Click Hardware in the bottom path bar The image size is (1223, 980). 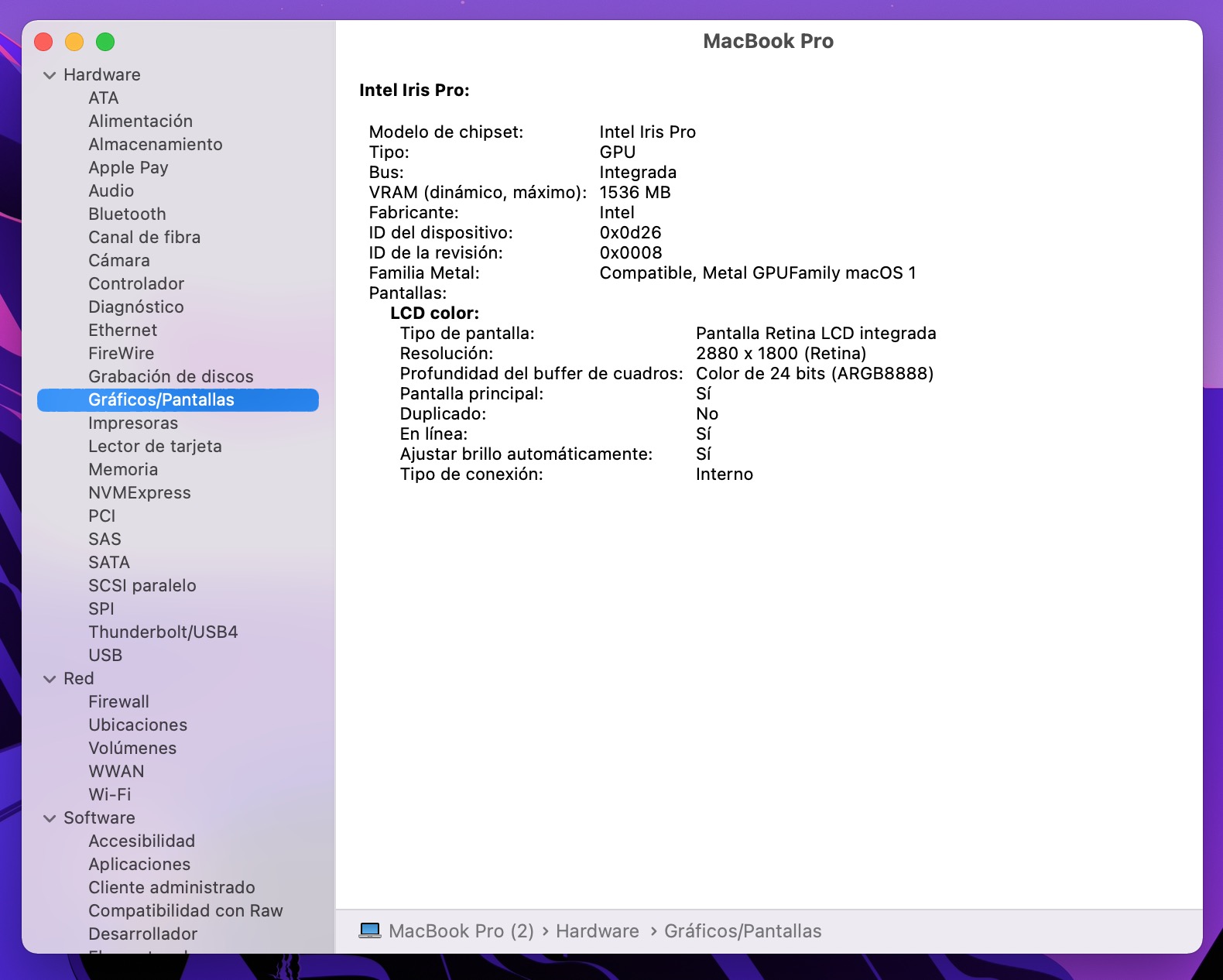click(597, 930)
